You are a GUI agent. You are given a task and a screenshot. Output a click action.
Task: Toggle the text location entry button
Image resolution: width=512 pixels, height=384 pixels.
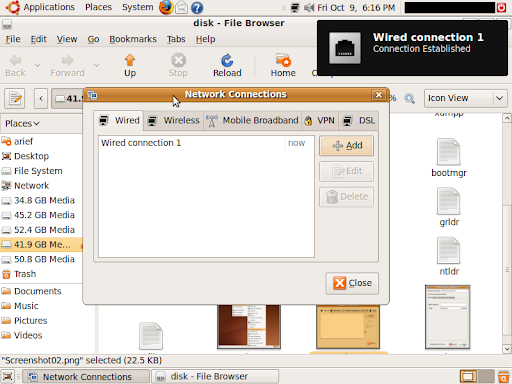(x=15, y=98)
